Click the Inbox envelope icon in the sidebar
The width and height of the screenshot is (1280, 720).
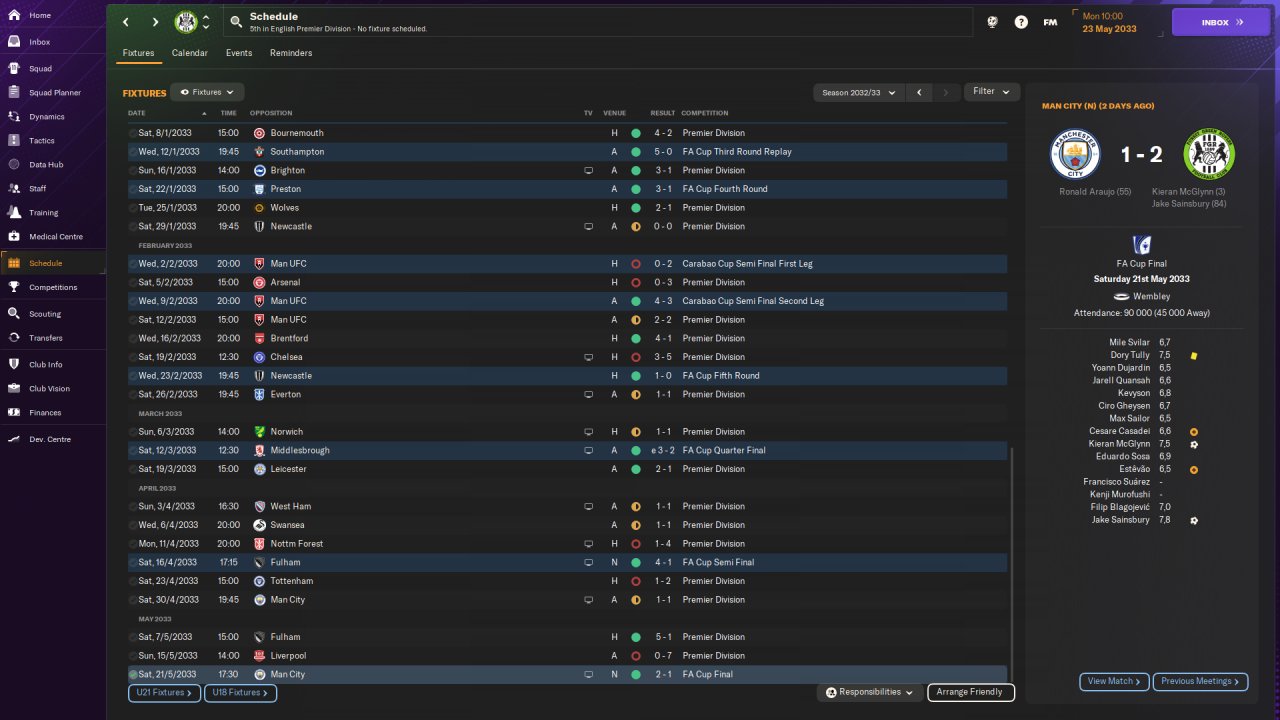pos(14,42)
